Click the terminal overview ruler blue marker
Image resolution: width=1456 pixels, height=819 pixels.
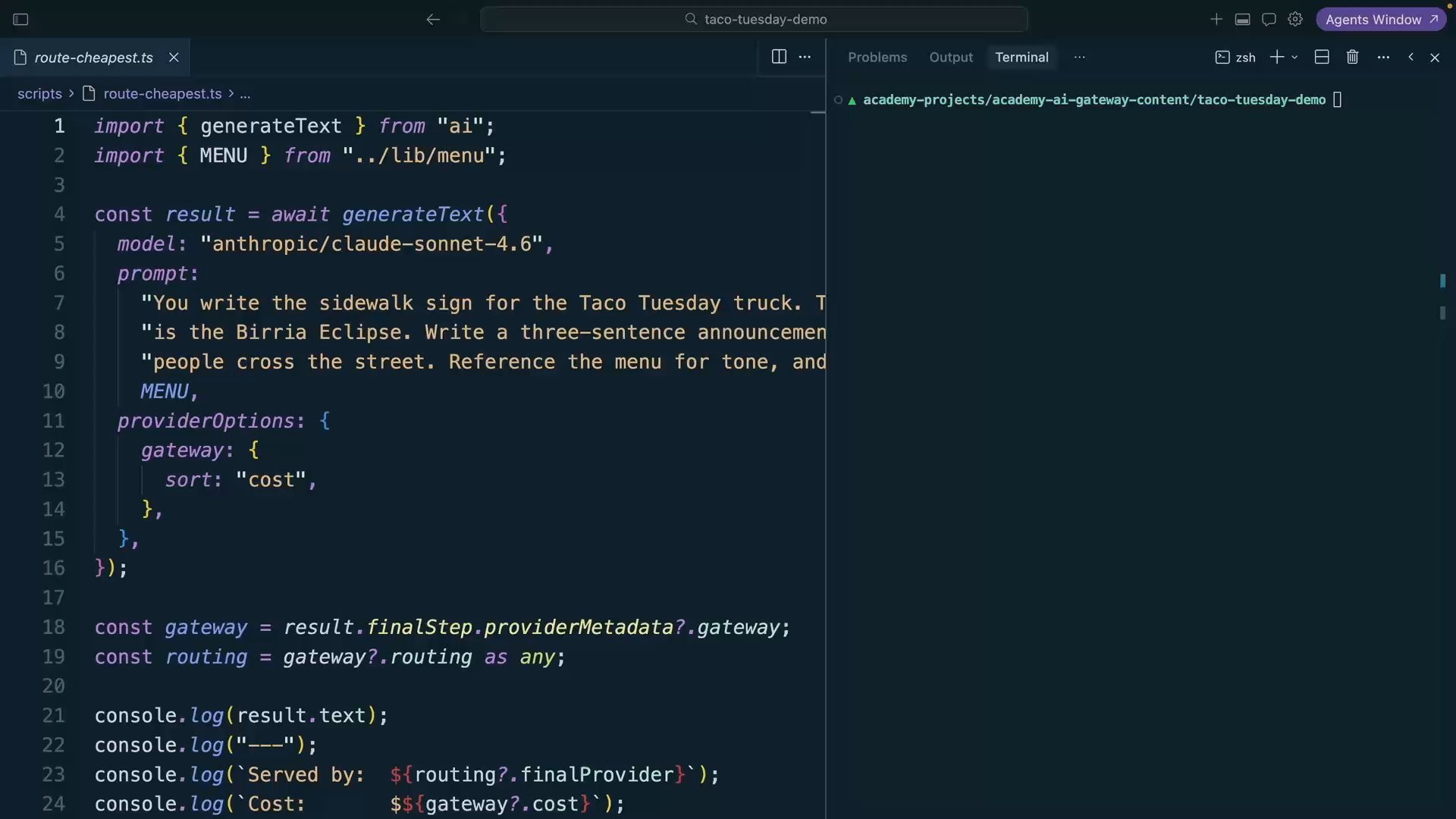click(1442, 281)
